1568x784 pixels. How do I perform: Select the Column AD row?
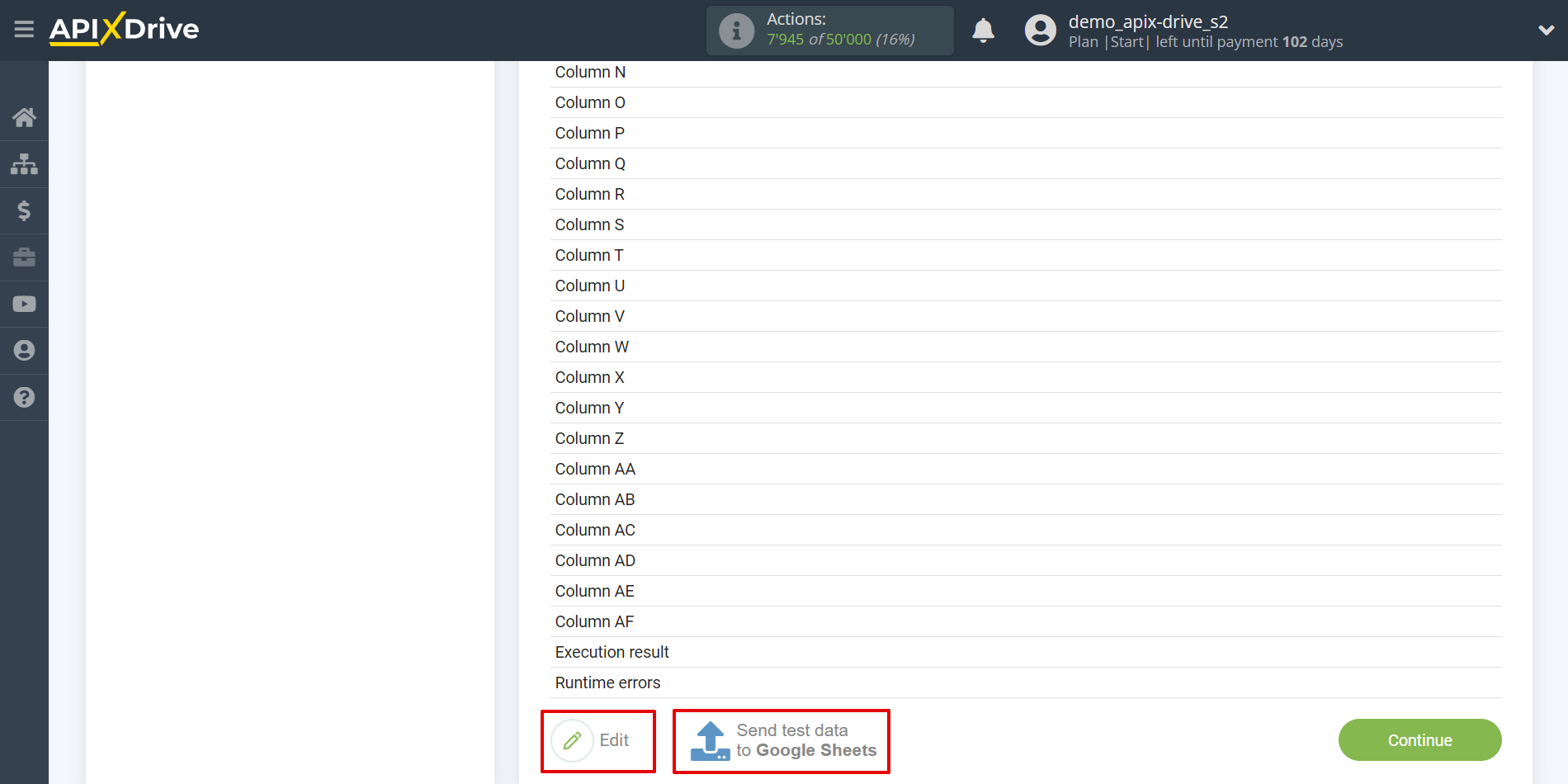(1025, 561)
